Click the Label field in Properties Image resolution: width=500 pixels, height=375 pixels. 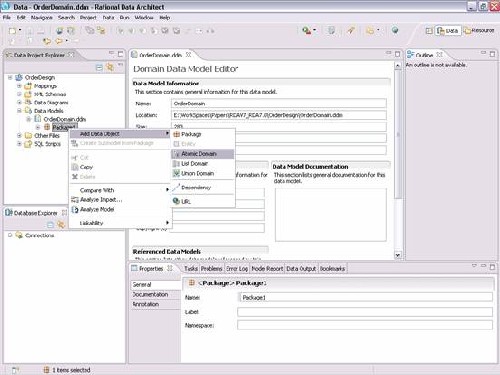[x=365, y=312]
